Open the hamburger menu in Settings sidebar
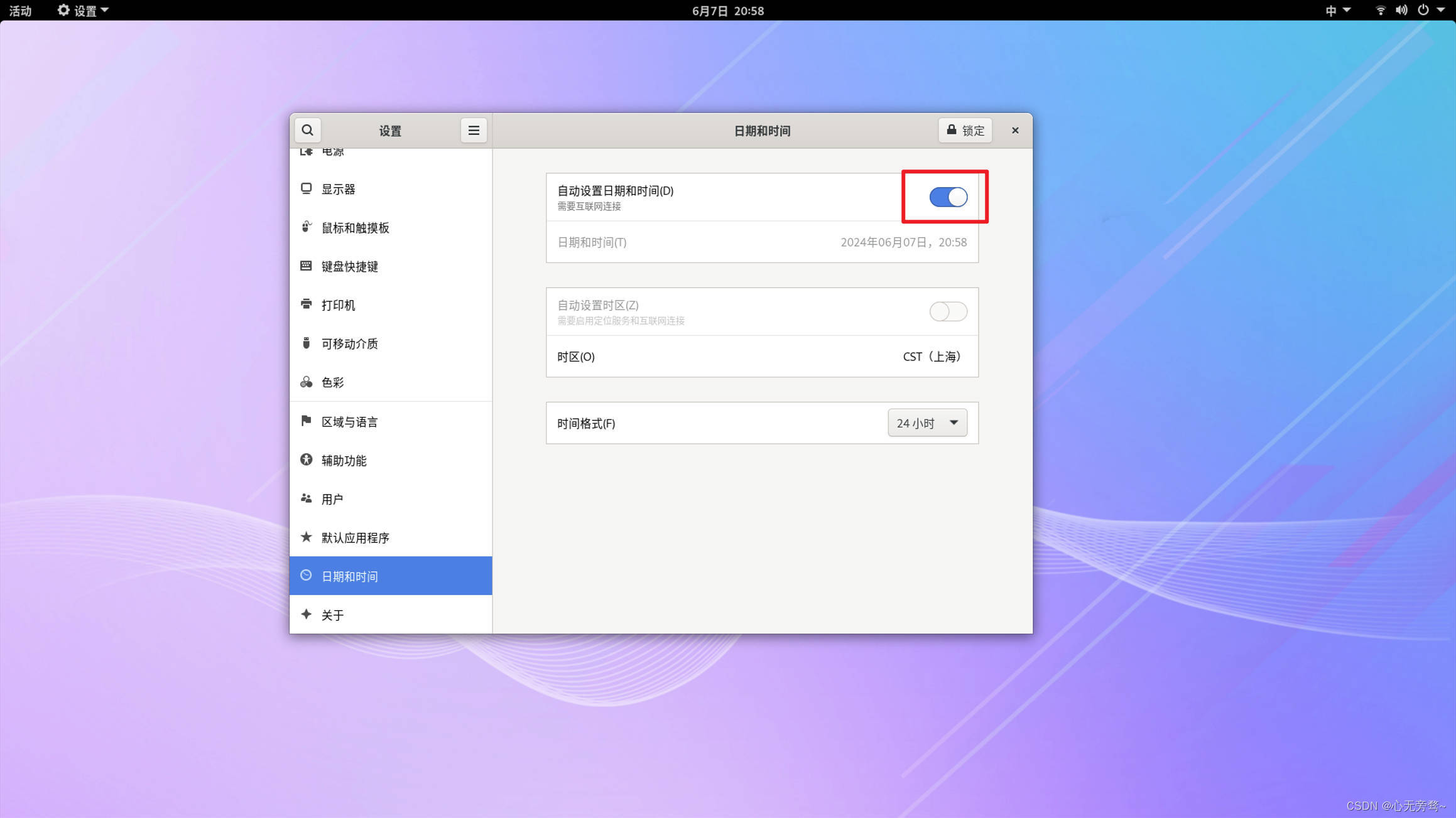This screenshot has width=1456, height=818. [474, 130]
